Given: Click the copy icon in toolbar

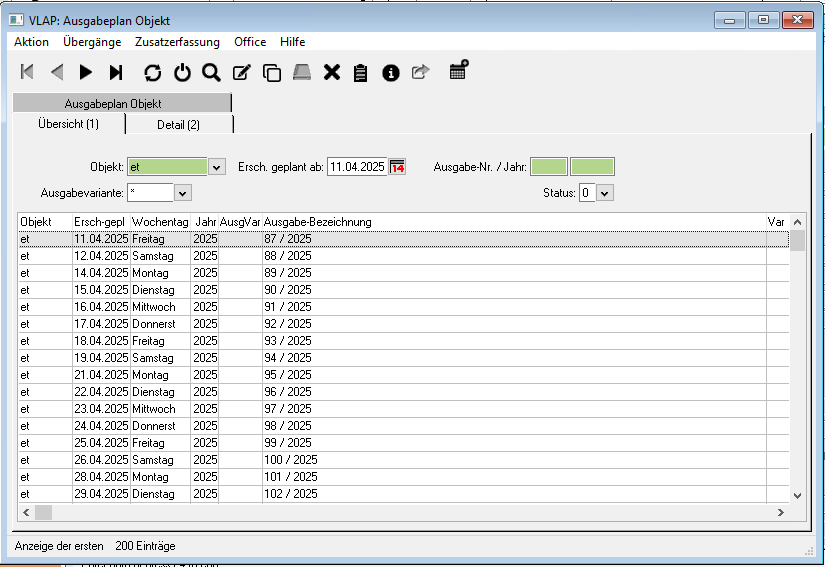Looking at the screenshot, I should [x=271, y=72].
